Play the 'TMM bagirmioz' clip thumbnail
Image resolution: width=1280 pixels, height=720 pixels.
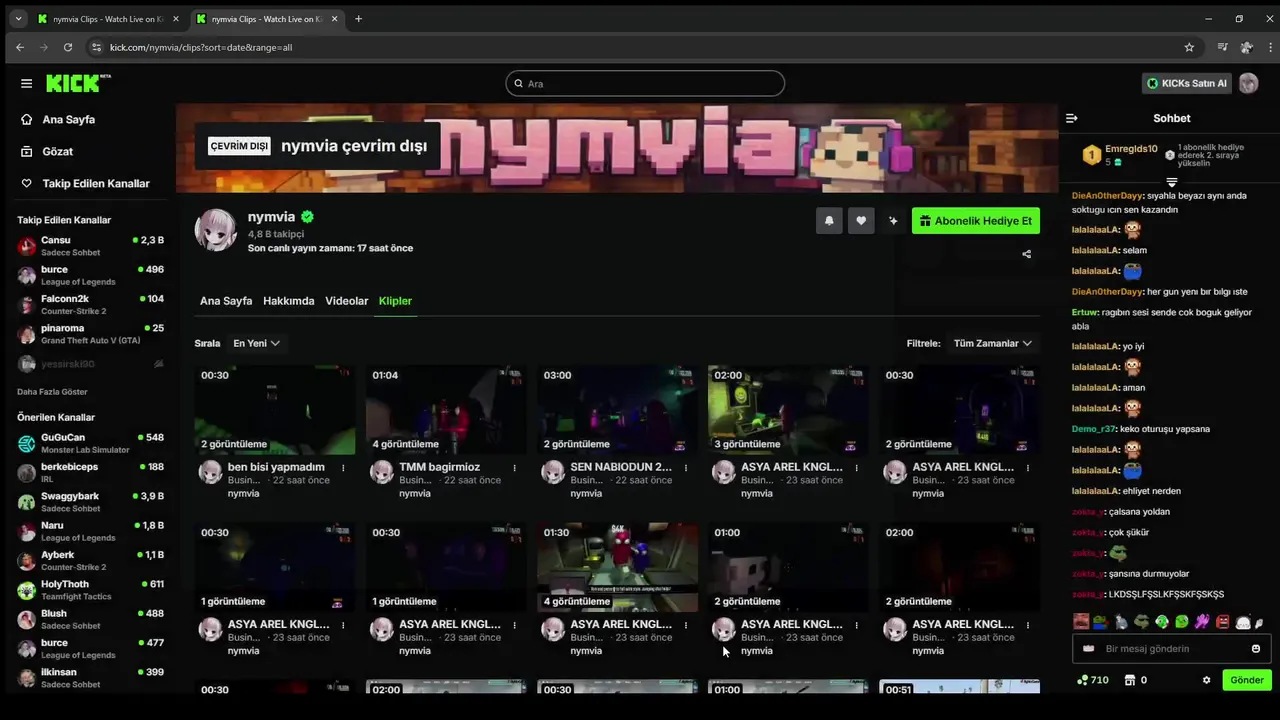pos(446,409)
